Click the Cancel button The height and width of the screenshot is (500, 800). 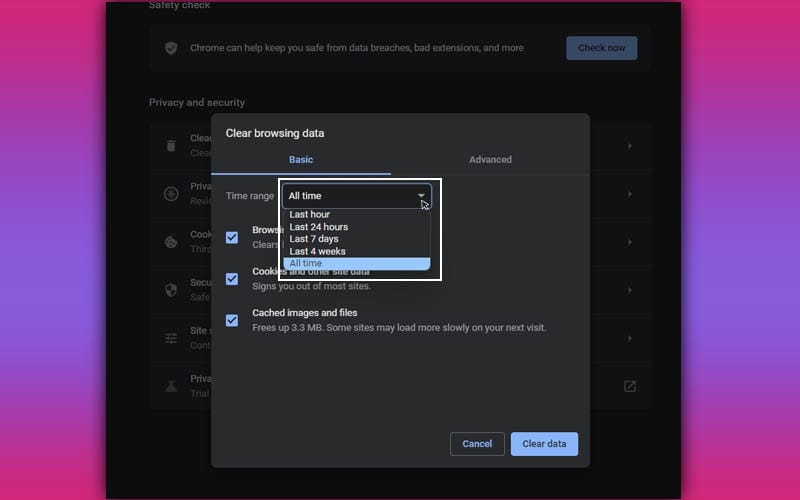tap(477, 444)
